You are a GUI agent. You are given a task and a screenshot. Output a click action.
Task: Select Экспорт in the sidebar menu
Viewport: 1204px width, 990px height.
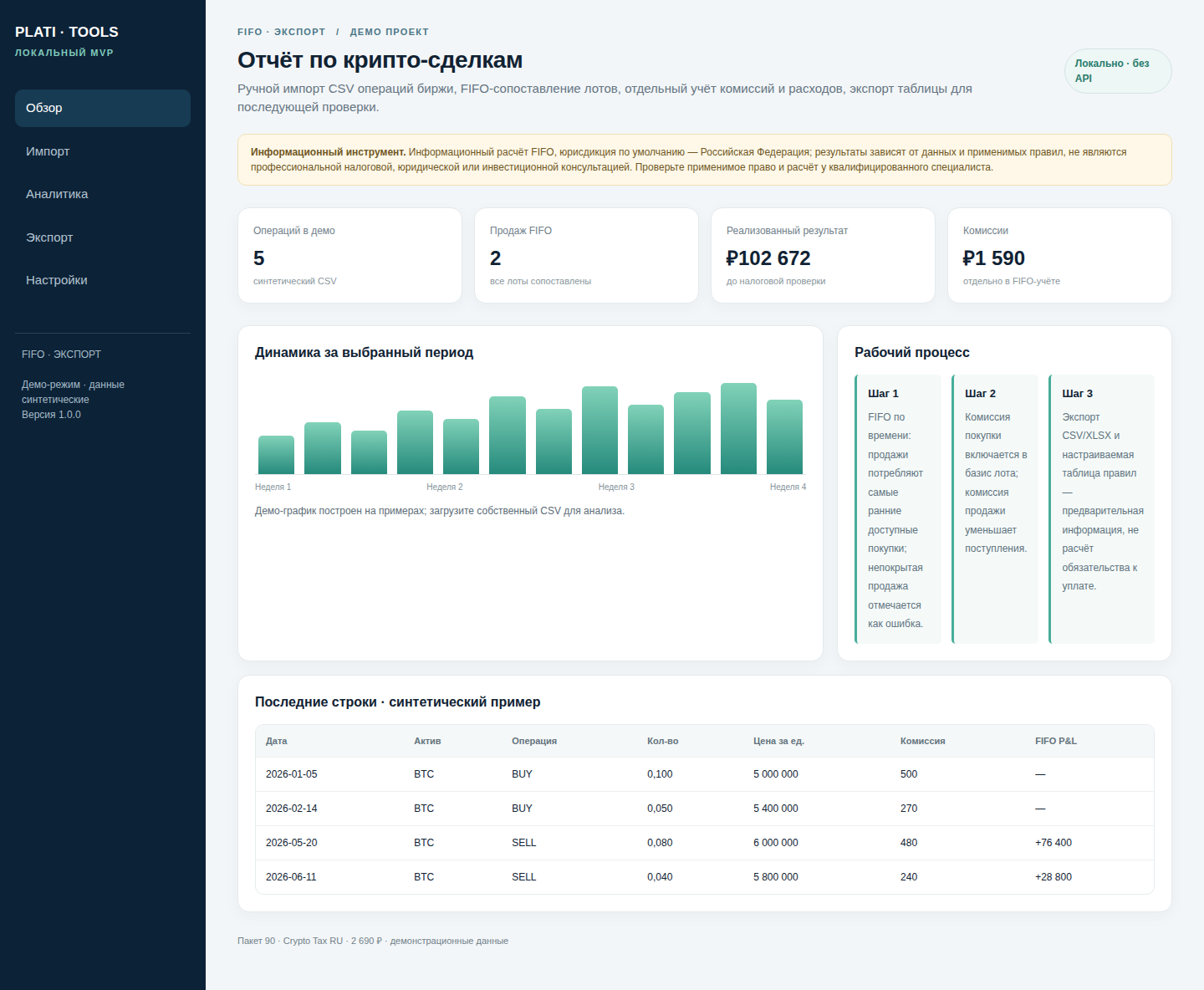coord(103,237)
